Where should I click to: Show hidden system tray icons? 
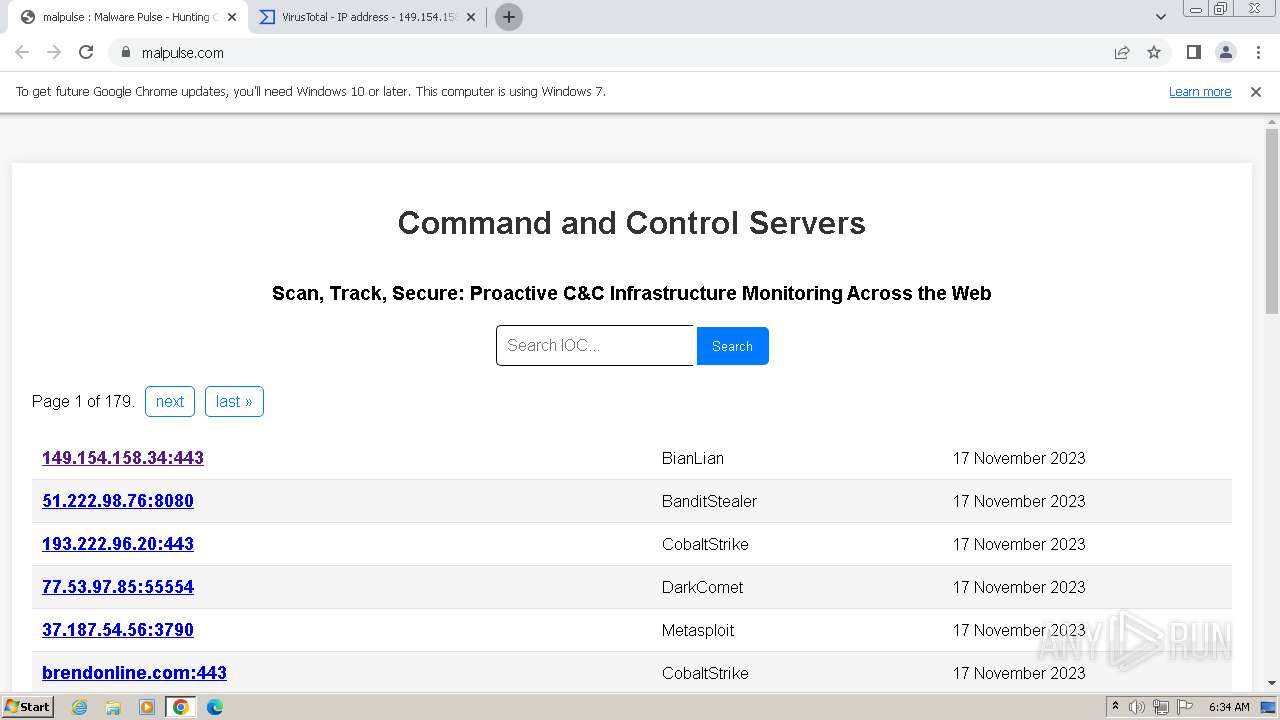tap(1115, 707)
